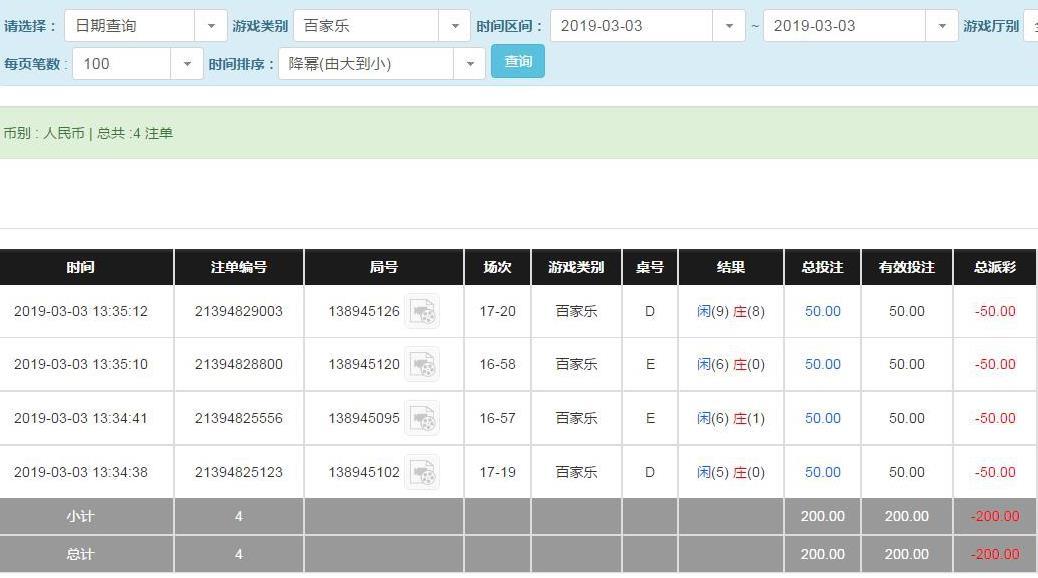Expand the 每页笔数 100 dropdown
The image size is (1038, 578).
pyautogui.click(x=186, y=64)
